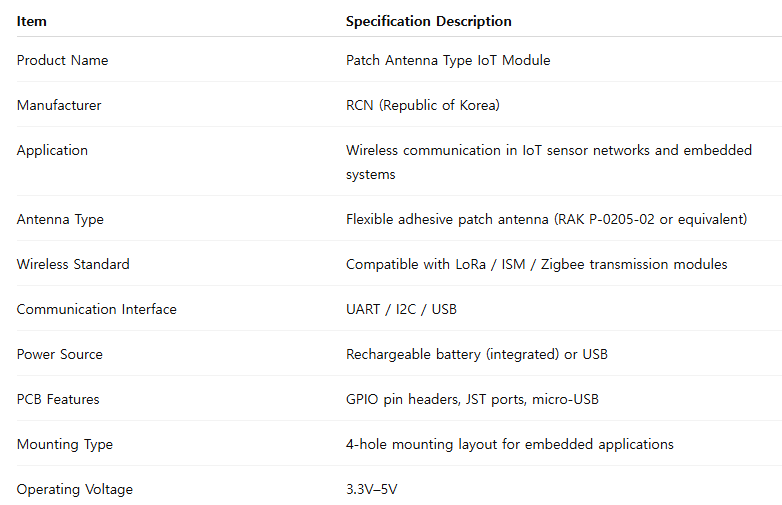Select the Wireless Standard row label

tap(73, 264)
